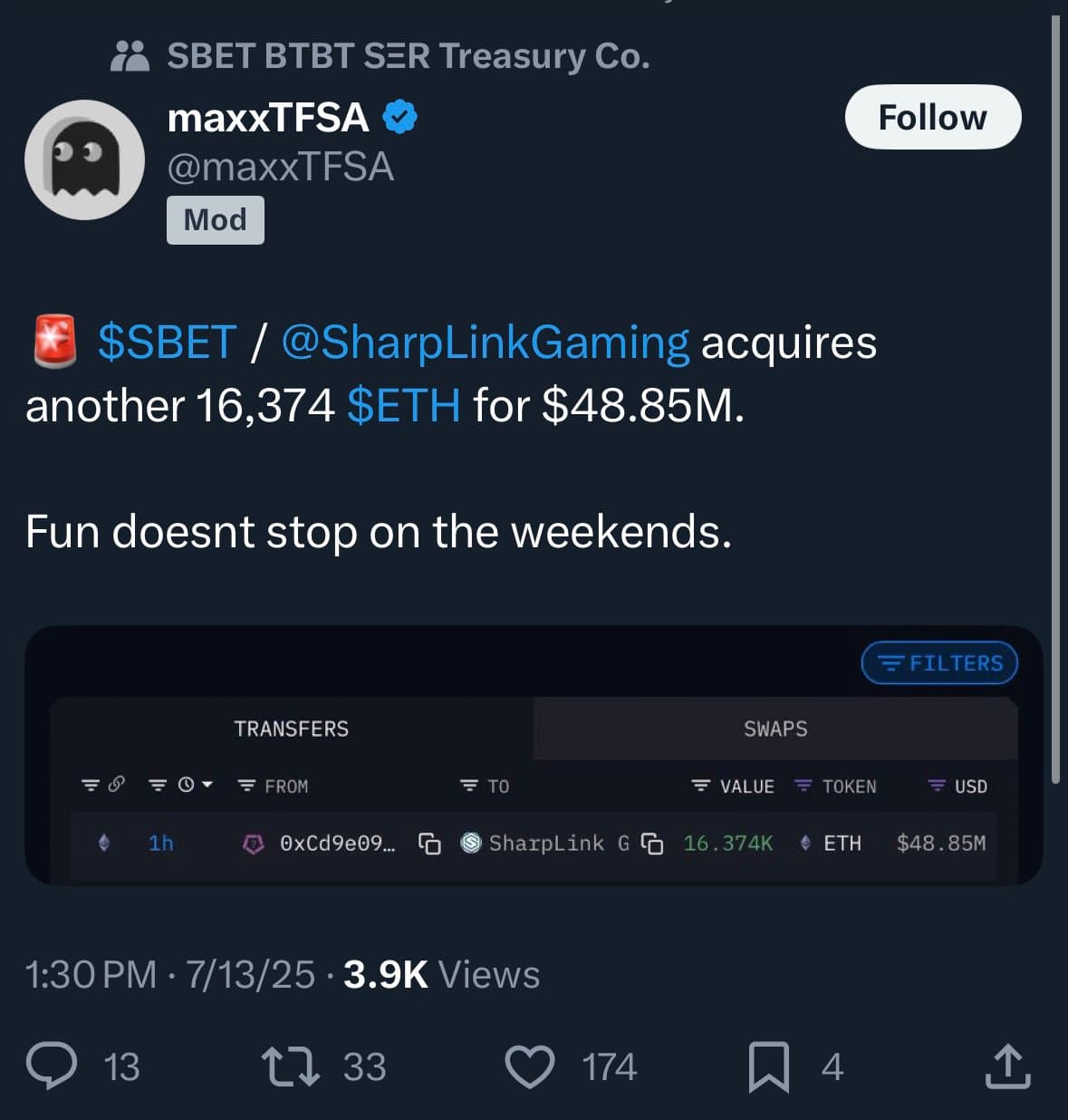Open SBET BTBT SER Treasury Co. community
The image size is (1068, 1120).
[408, 56]
